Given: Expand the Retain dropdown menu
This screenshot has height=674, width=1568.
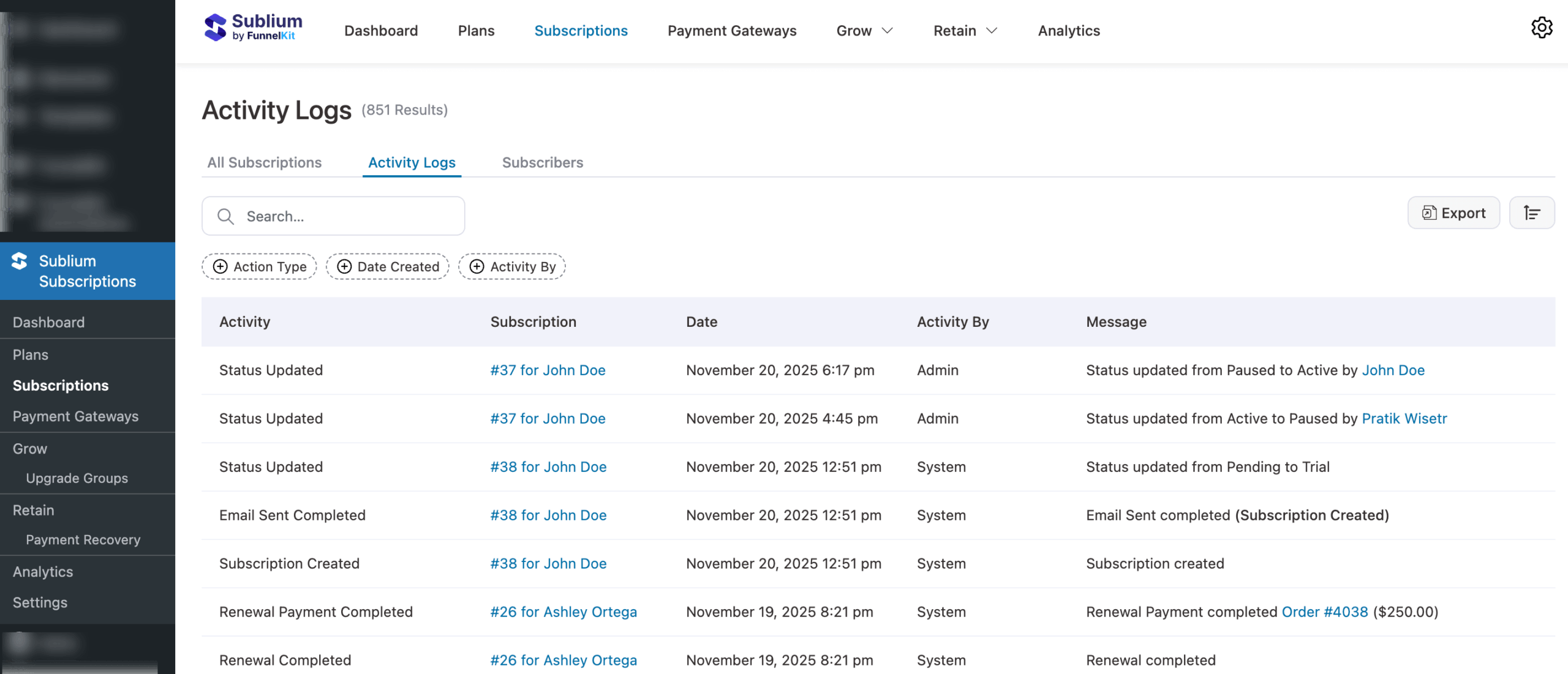Looking at the screenshot, I should coord(964,30).
